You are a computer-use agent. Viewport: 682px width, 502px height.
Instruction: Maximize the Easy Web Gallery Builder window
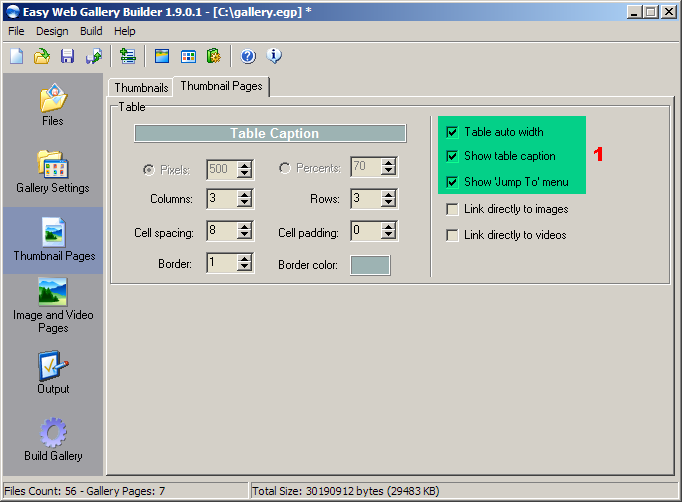pyautogui.click(x=651, y=12)
